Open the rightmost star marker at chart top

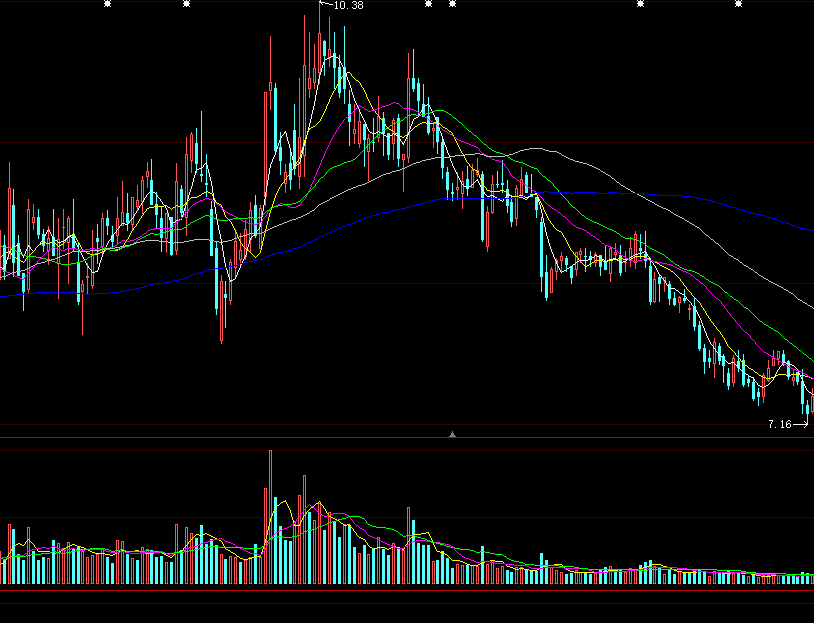click(x=739, y=4)
